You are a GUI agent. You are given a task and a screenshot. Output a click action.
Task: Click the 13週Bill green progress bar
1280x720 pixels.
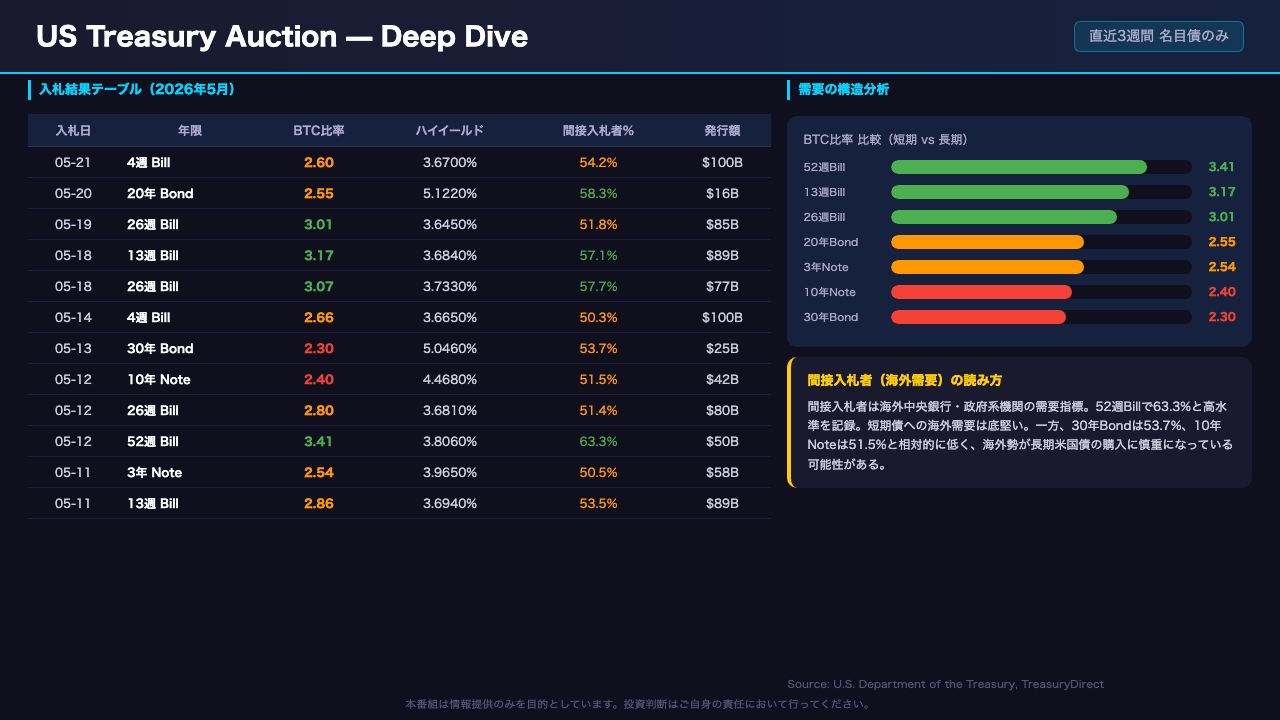pos(1010,192)
